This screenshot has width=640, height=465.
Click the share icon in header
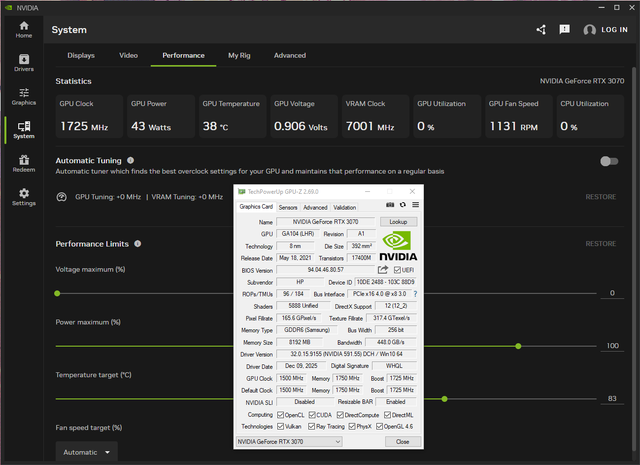541,30
